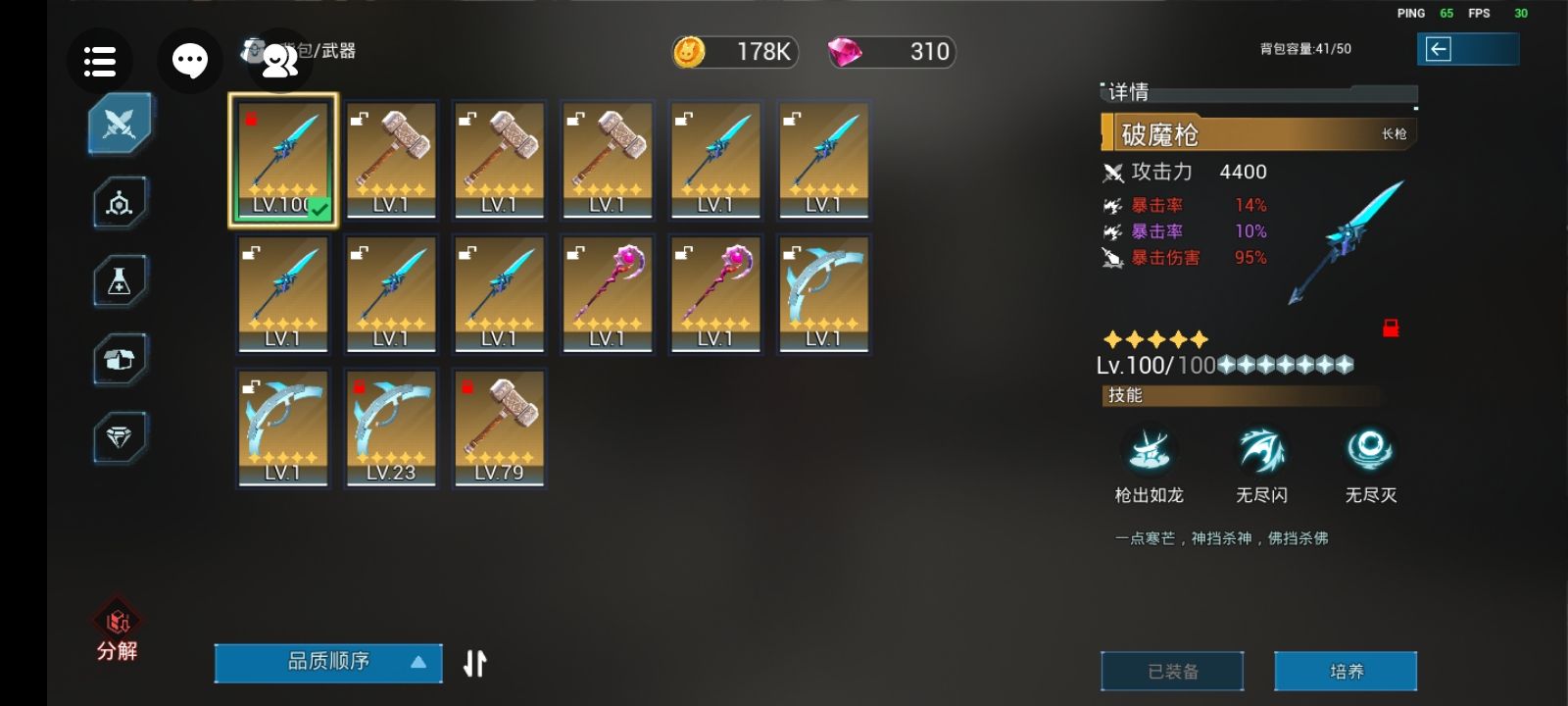
Task: Open the hamburger main menu icon
Action: 100,61
